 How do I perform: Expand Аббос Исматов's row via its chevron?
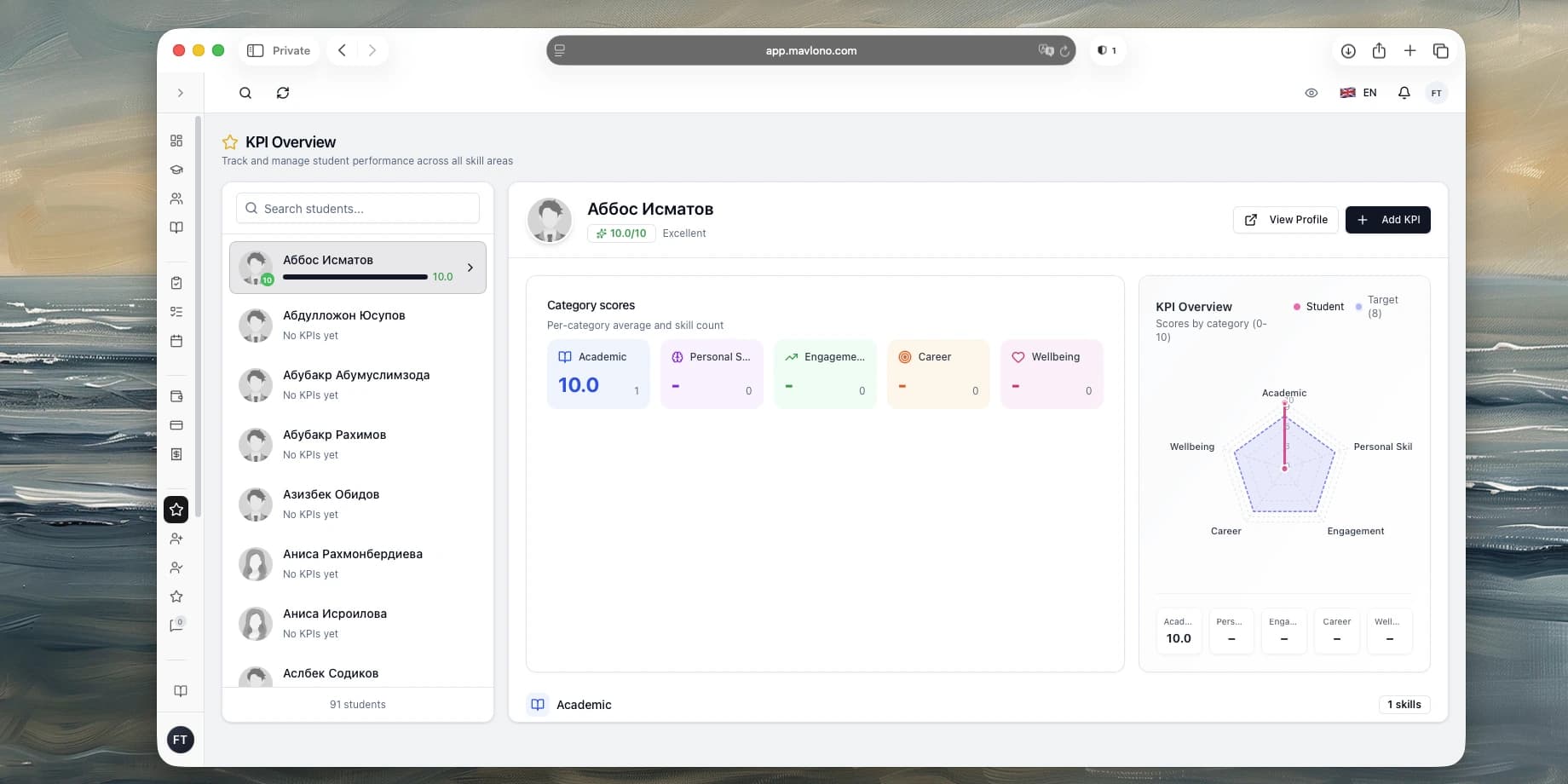(470, 267)
